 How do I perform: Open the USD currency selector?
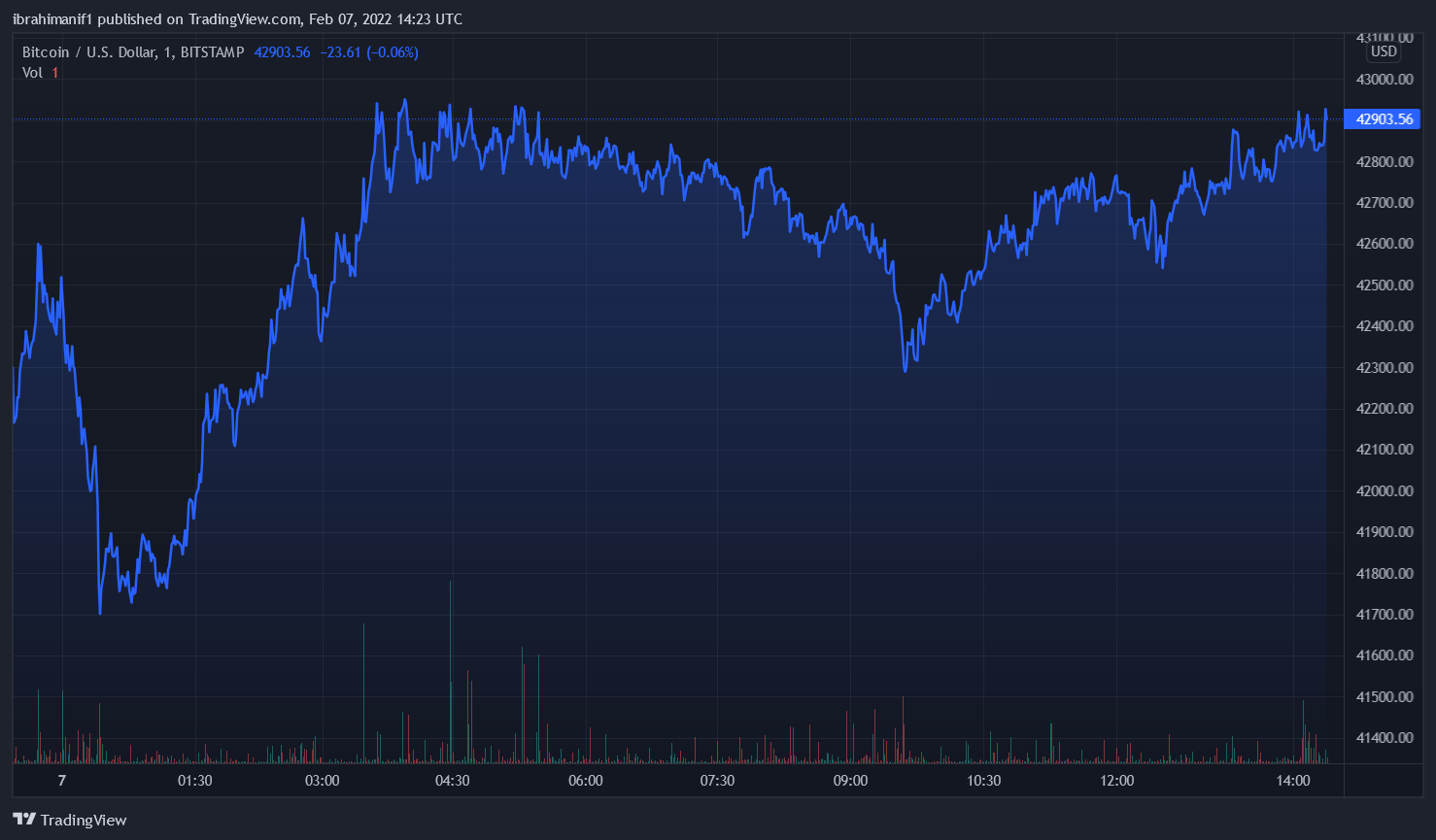(1384, 51)
